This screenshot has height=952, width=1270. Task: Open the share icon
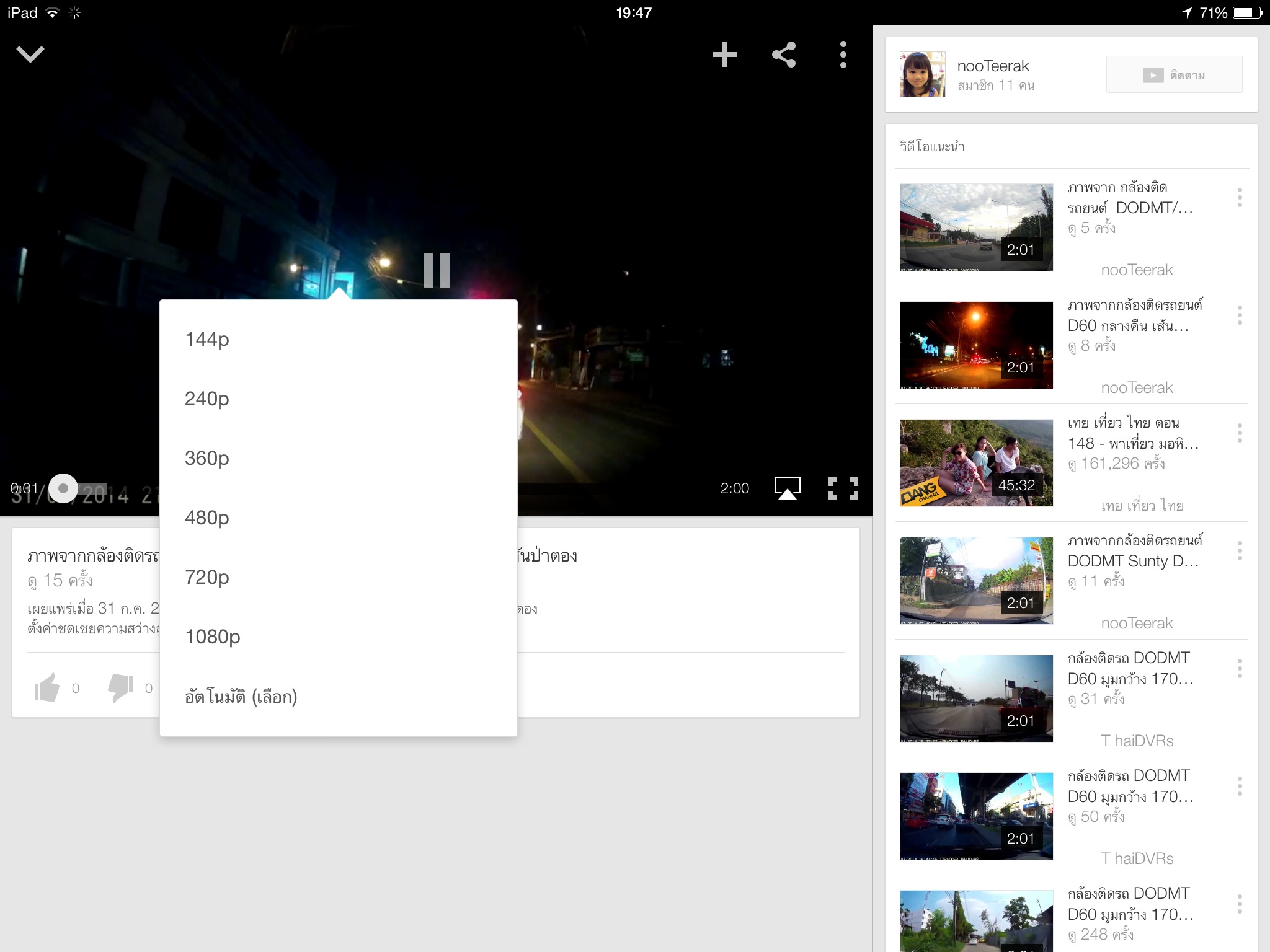click(x=784, y=55)
